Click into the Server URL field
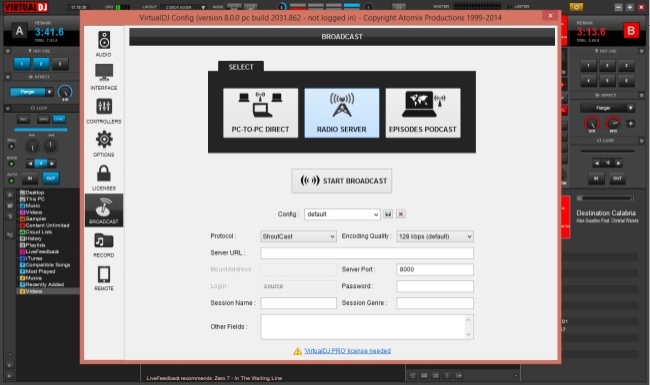This screenshot has width=650, height=385. 367,253
